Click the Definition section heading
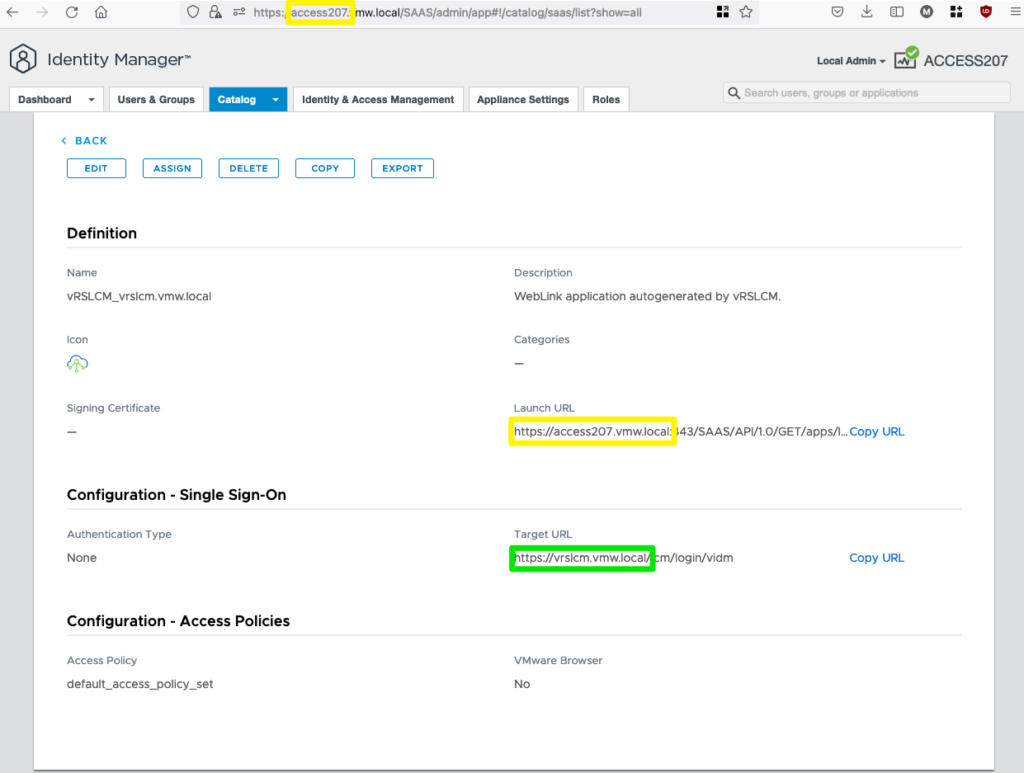Viewport: 1024px width, 773px height. tap(102, 233)
